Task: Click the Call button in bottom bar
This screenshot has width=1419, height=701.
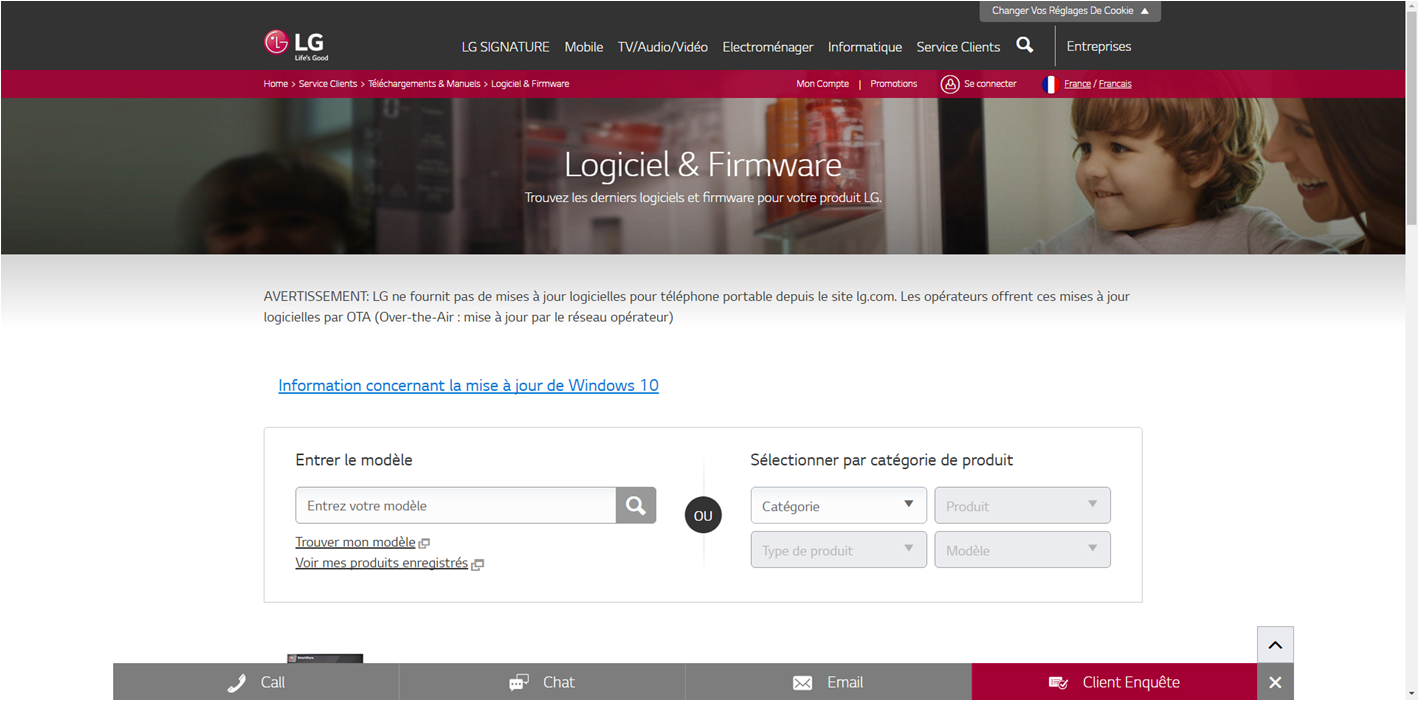Action: [255, 682]
